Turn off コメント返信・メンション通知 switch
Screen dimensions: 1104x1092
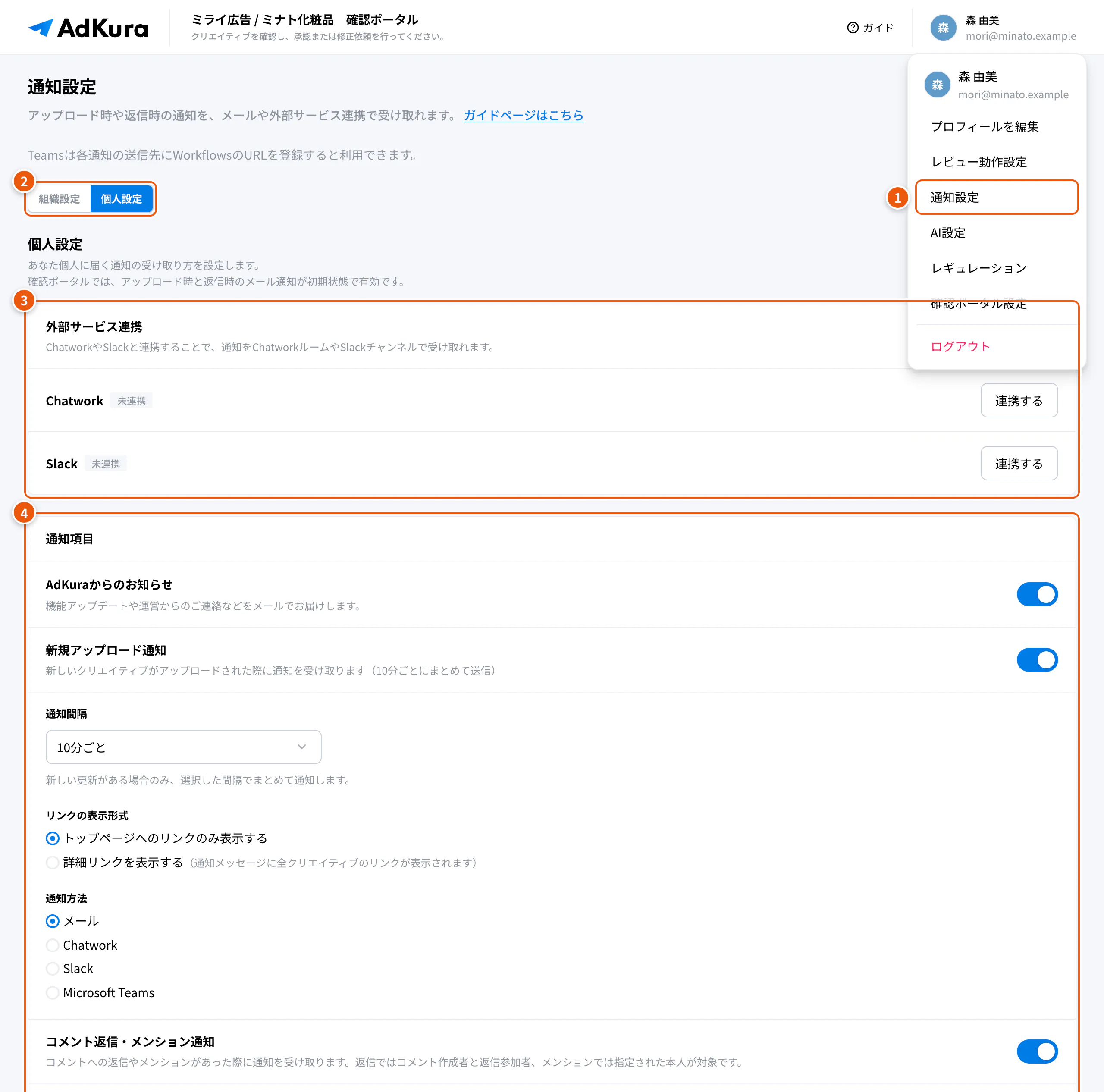click(1037, 1051)
